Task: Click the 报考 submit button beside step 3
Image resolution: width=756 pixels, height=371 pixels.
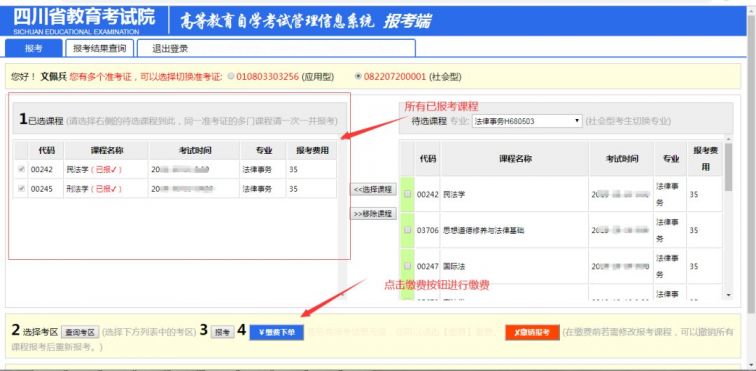Action: pos(222,332)
